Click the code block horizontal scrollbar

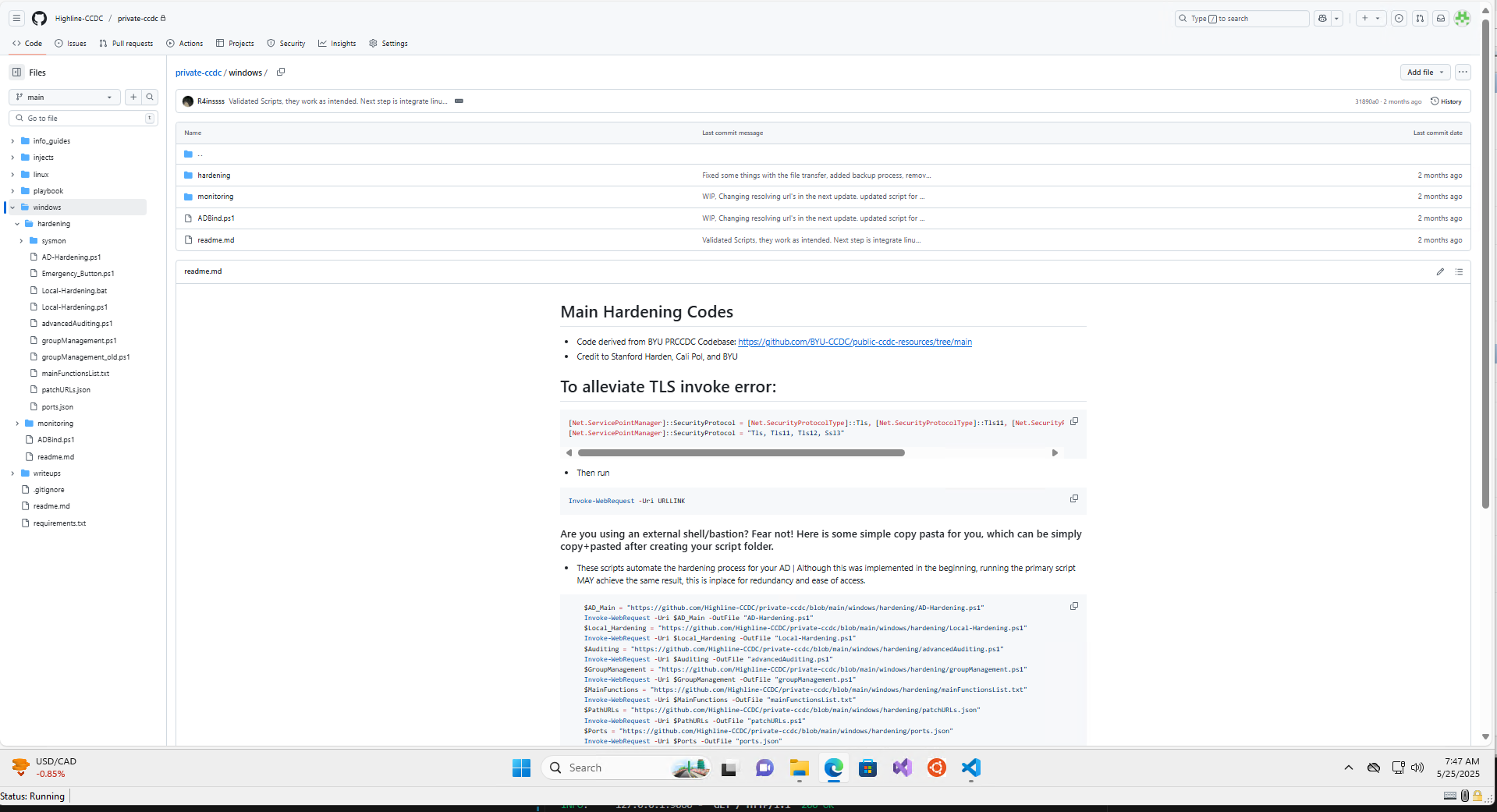(741, 453)
